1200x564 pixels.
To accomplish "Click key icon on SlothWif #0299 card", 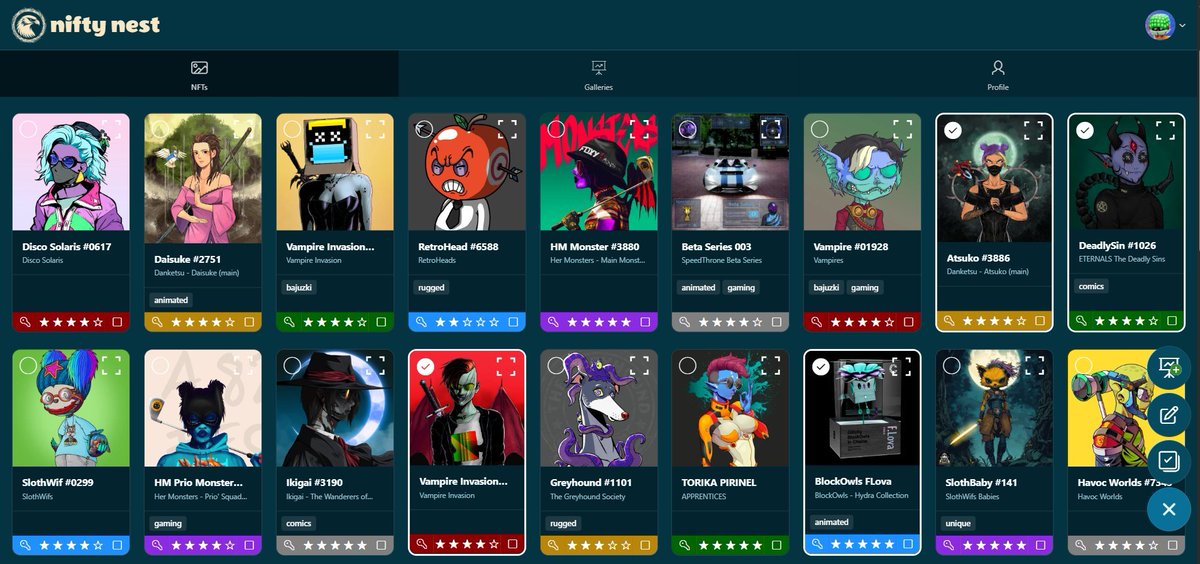I will pos(26,545).
